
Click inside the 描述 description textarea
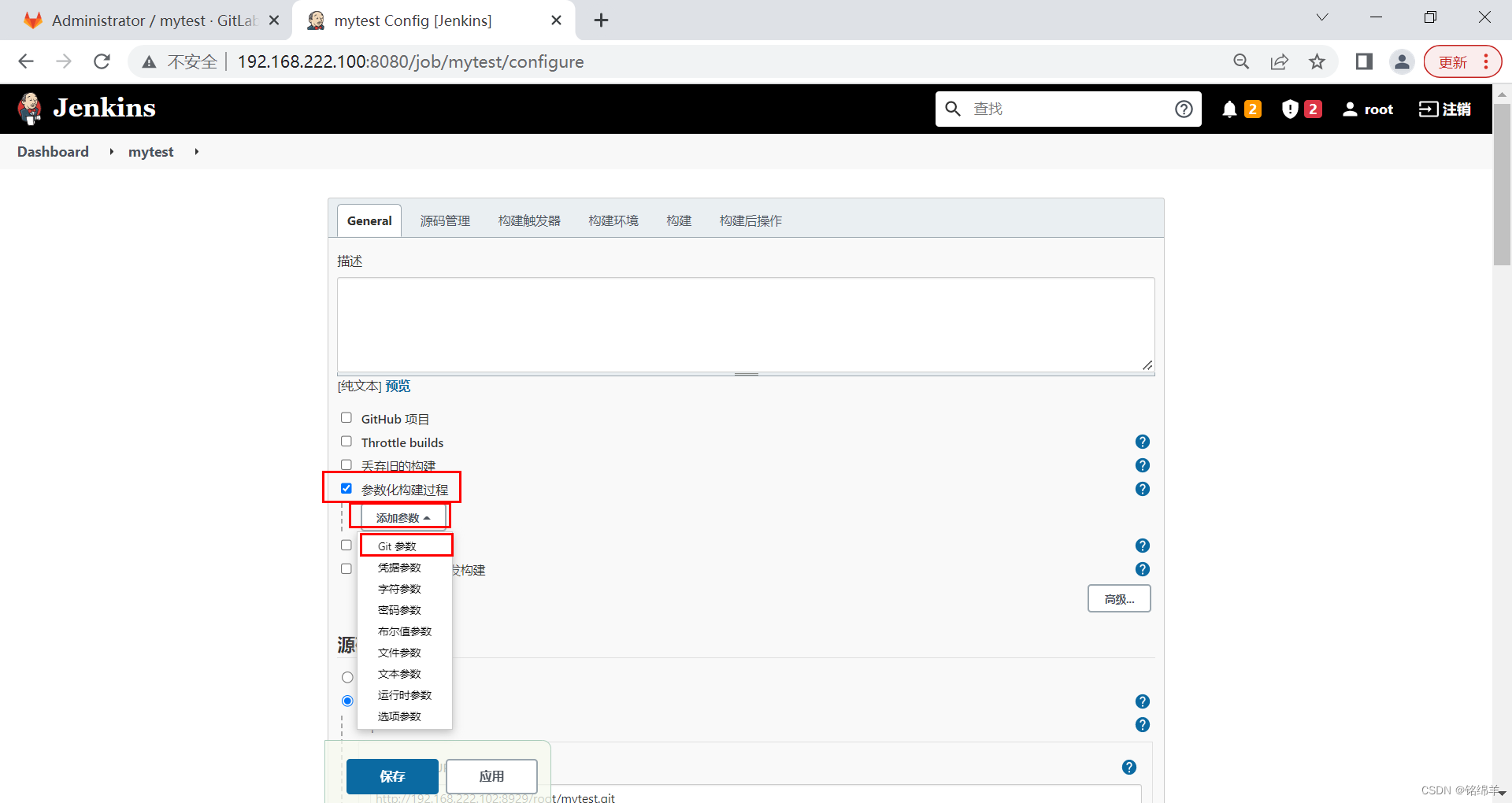746,324
